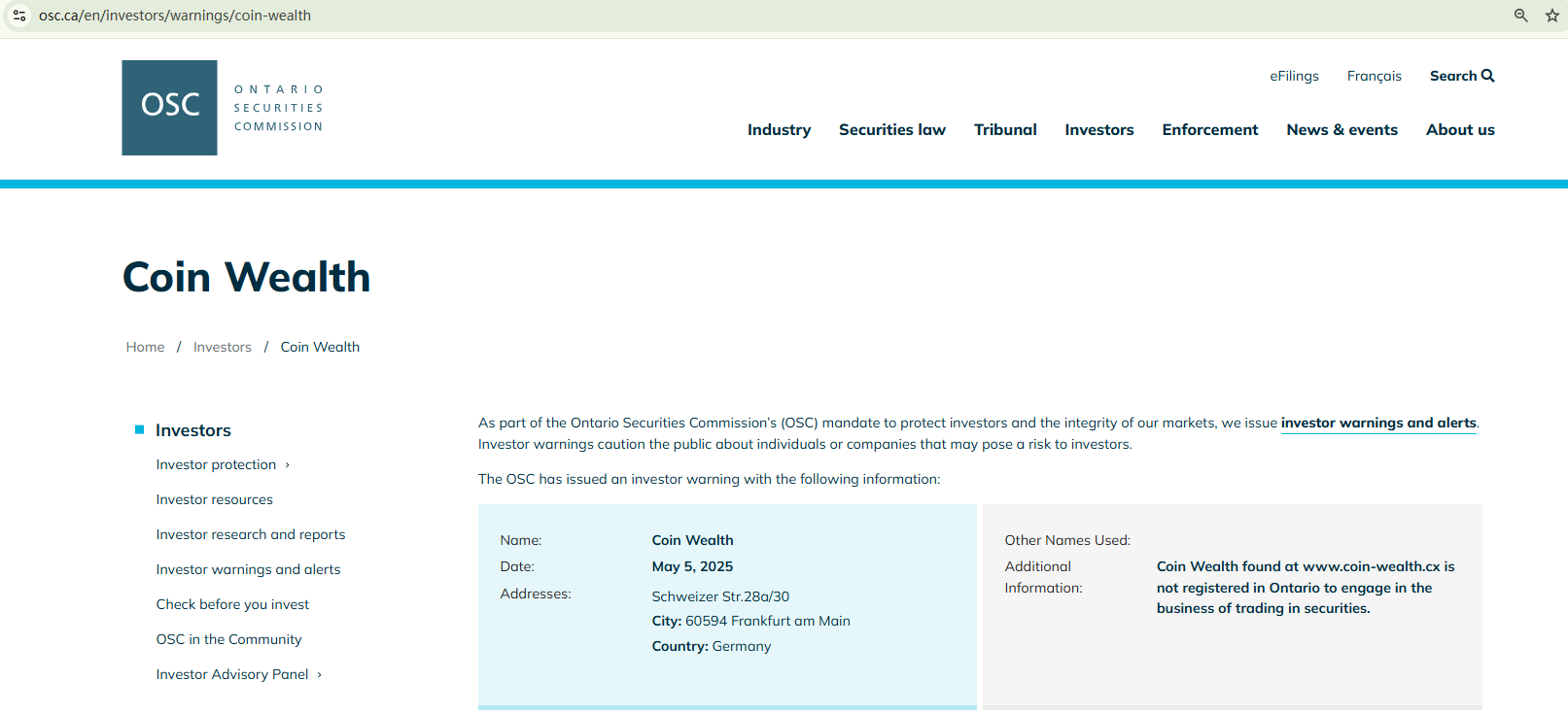Click the site information icon in address bar
1568x714 pixels.
tap(19, 16)
